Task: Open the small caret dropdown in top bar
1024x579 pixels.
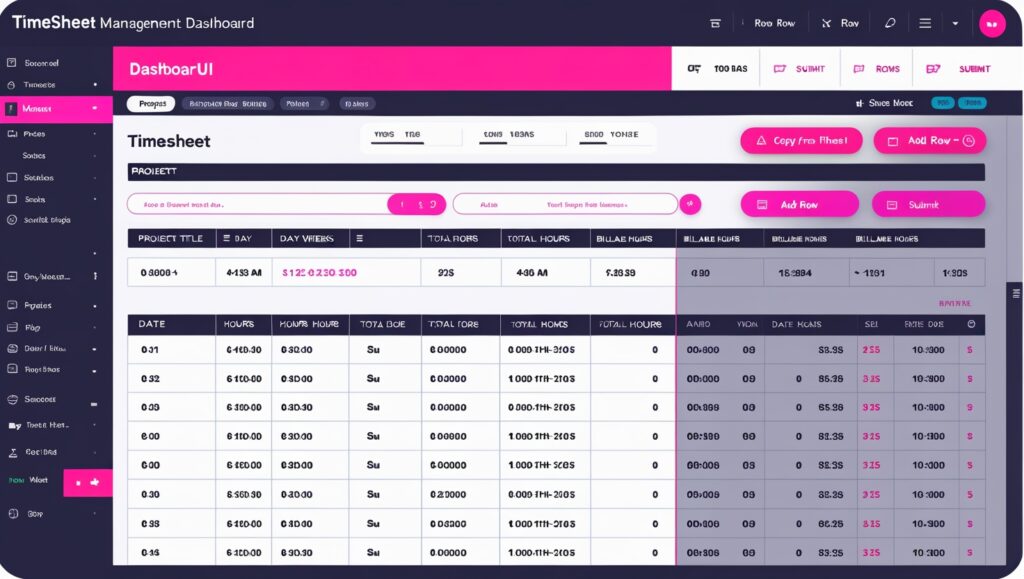Action: tap(955, 23)
